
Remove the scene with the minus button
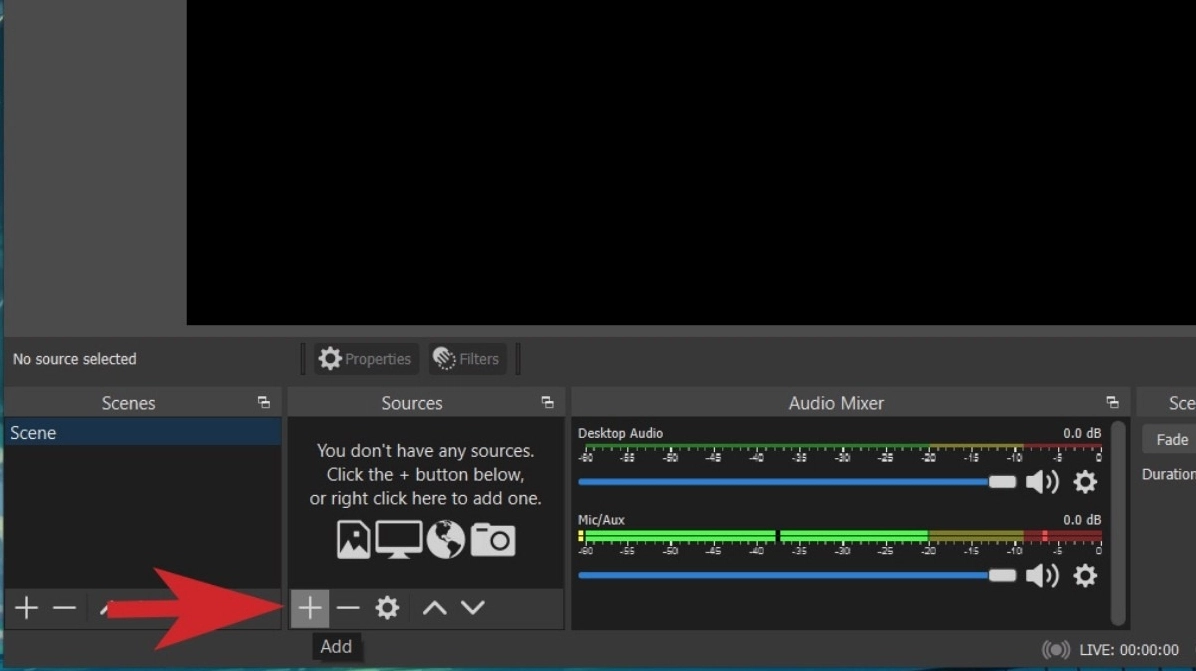pyautogui.click(x=64, y=608)
